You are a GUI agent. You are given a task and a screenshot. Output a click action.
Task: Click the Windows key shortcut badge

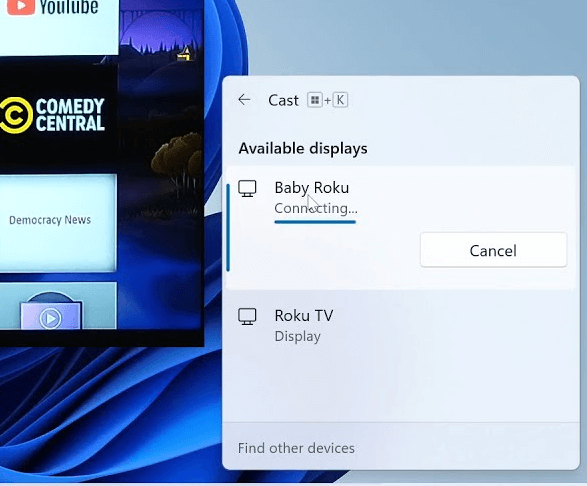pyautogui.click(x=315, y=100)
